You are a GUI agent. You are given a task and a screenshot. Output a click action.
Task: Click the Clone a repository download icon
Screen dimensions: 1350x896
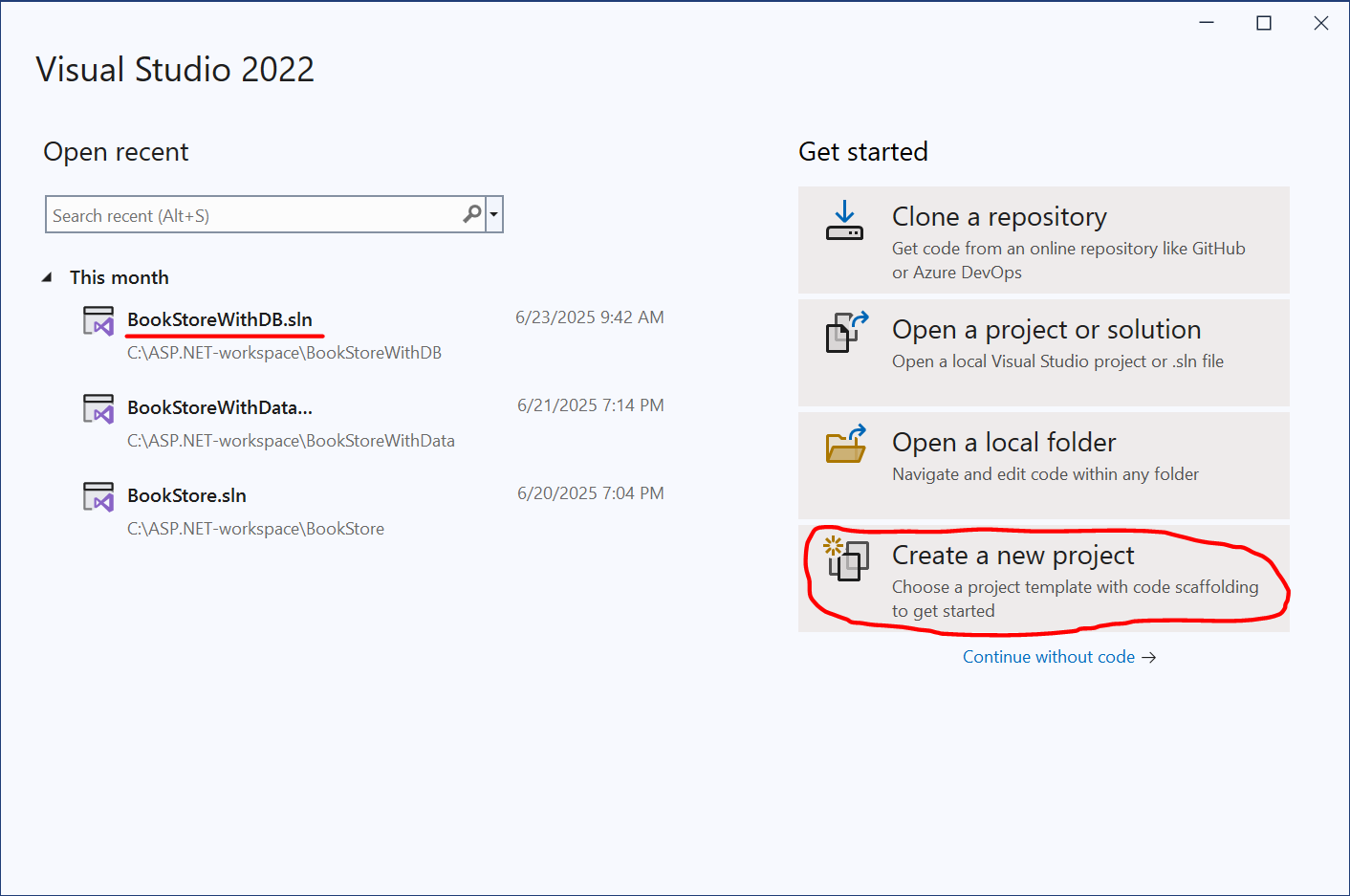tap(844, 221)
